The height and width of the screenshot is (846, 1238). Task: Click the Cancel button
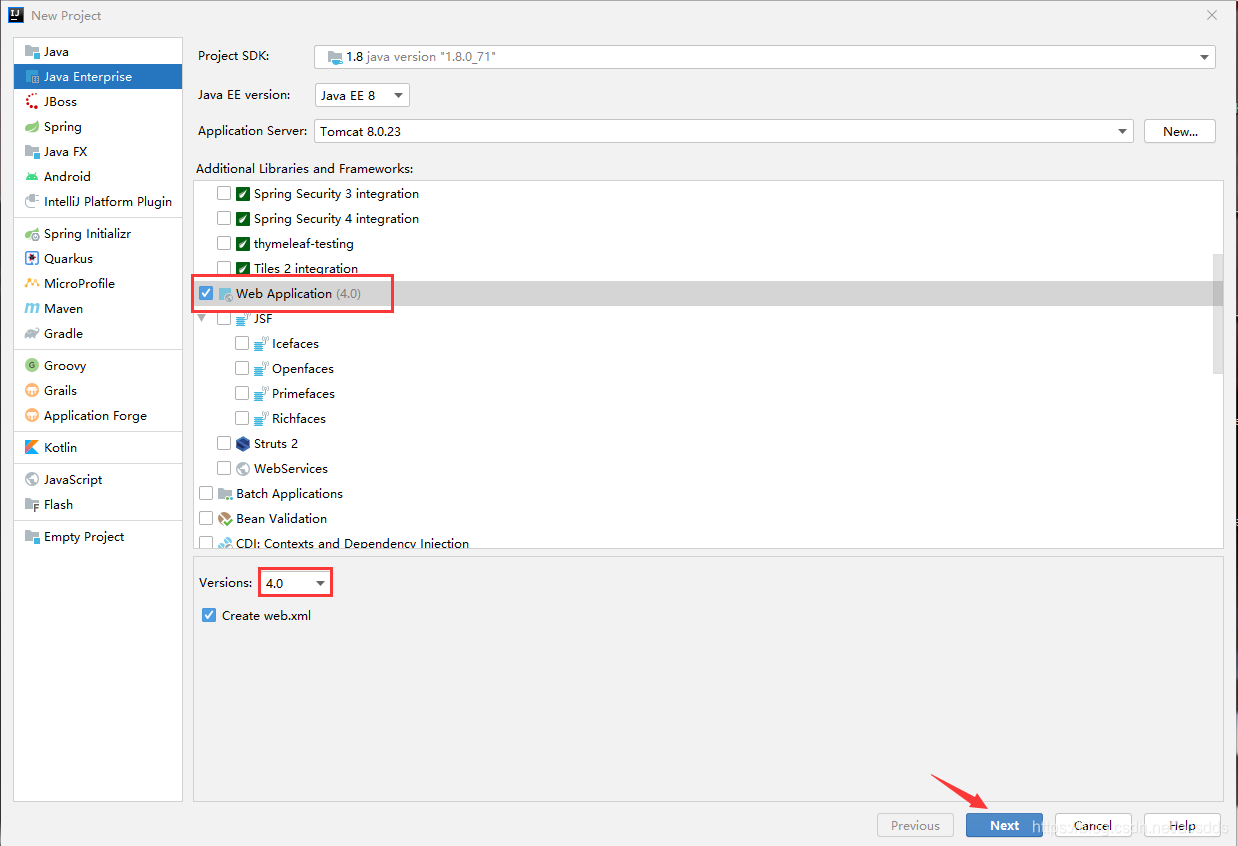[x=1093, y=825]
